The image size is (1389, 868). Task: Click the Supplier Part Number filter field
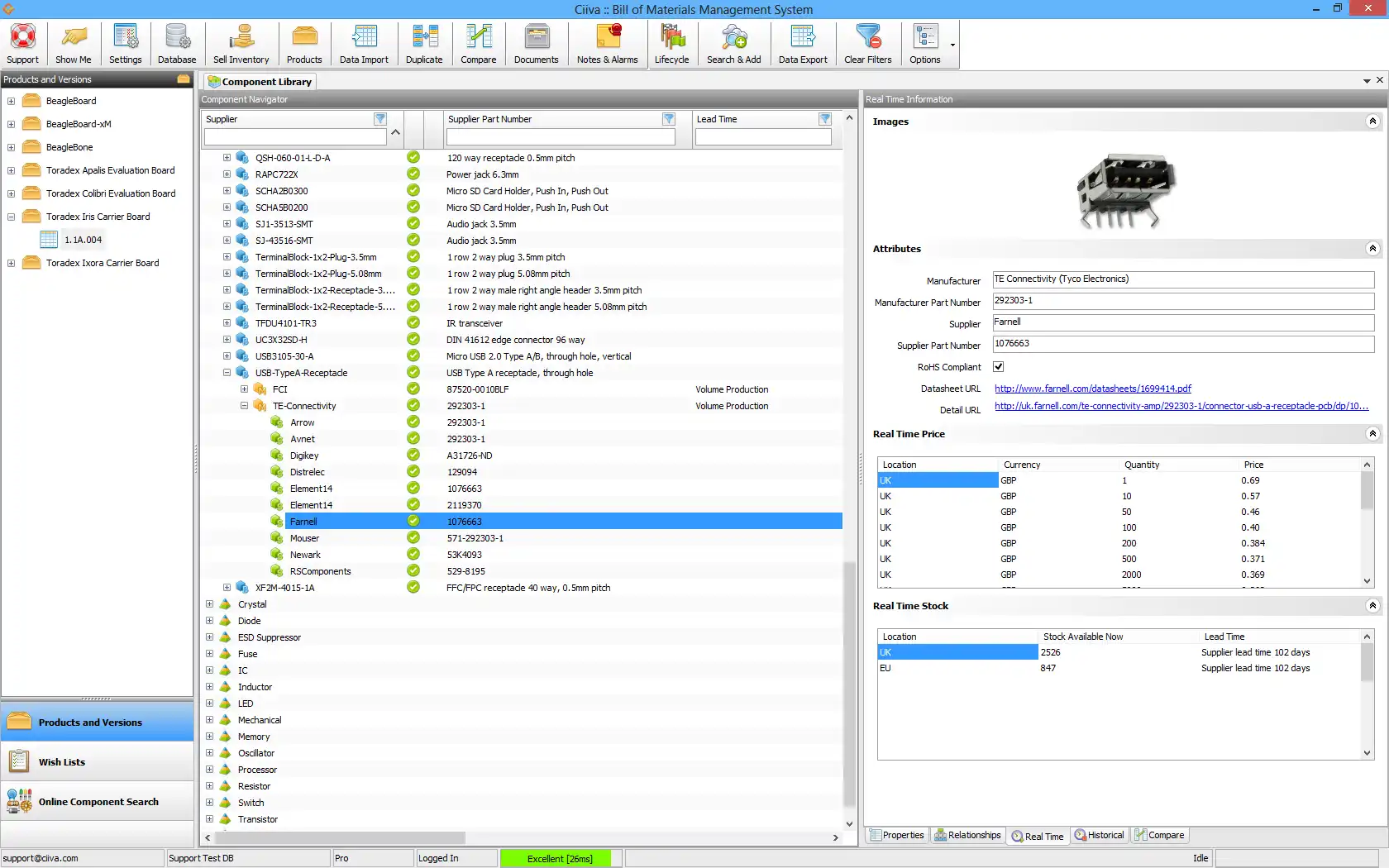561,137
